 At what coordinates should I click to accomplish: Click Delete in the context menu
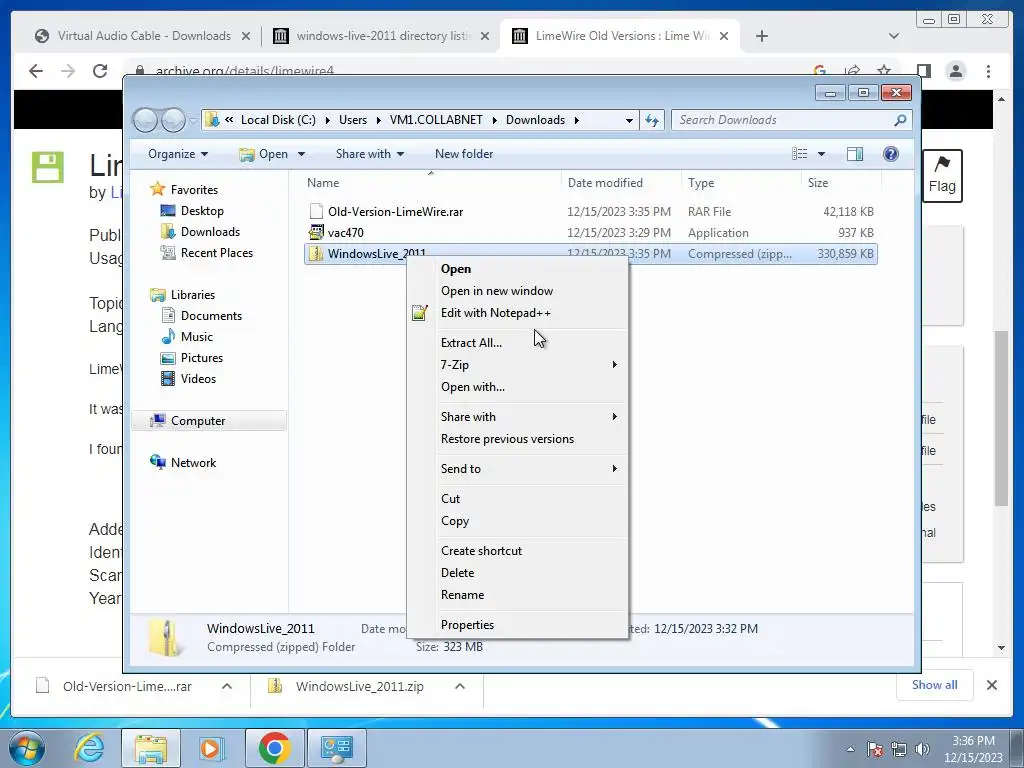(457, 573)
